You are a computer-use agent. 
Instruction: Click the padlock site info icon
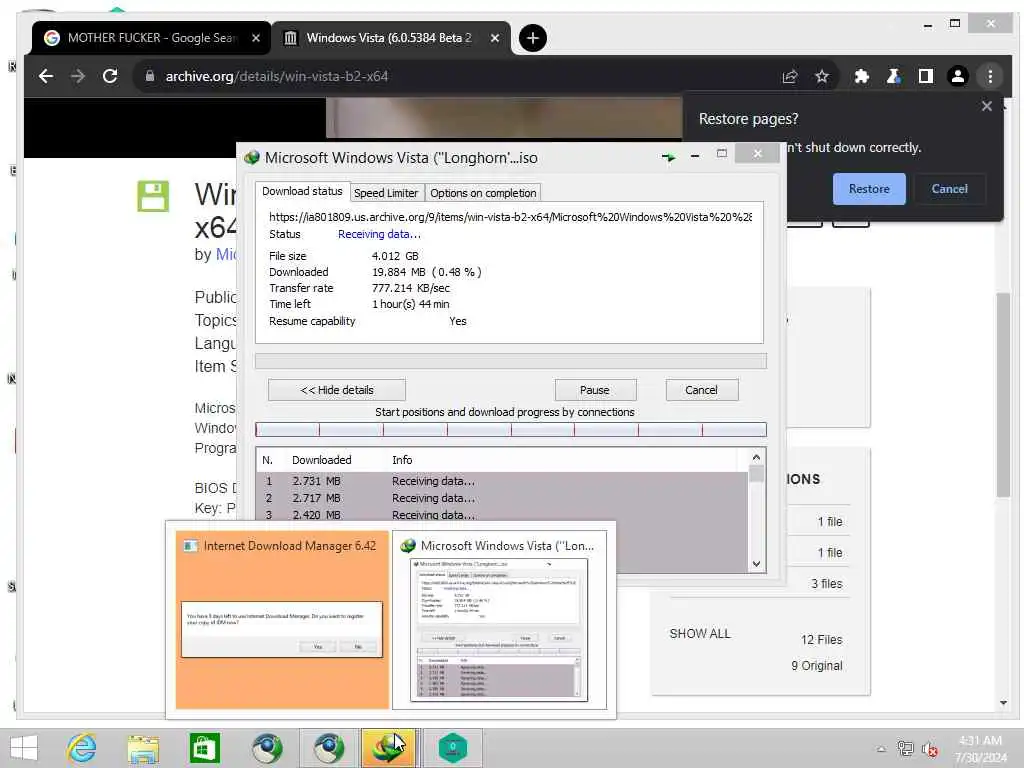click(150, 76)
